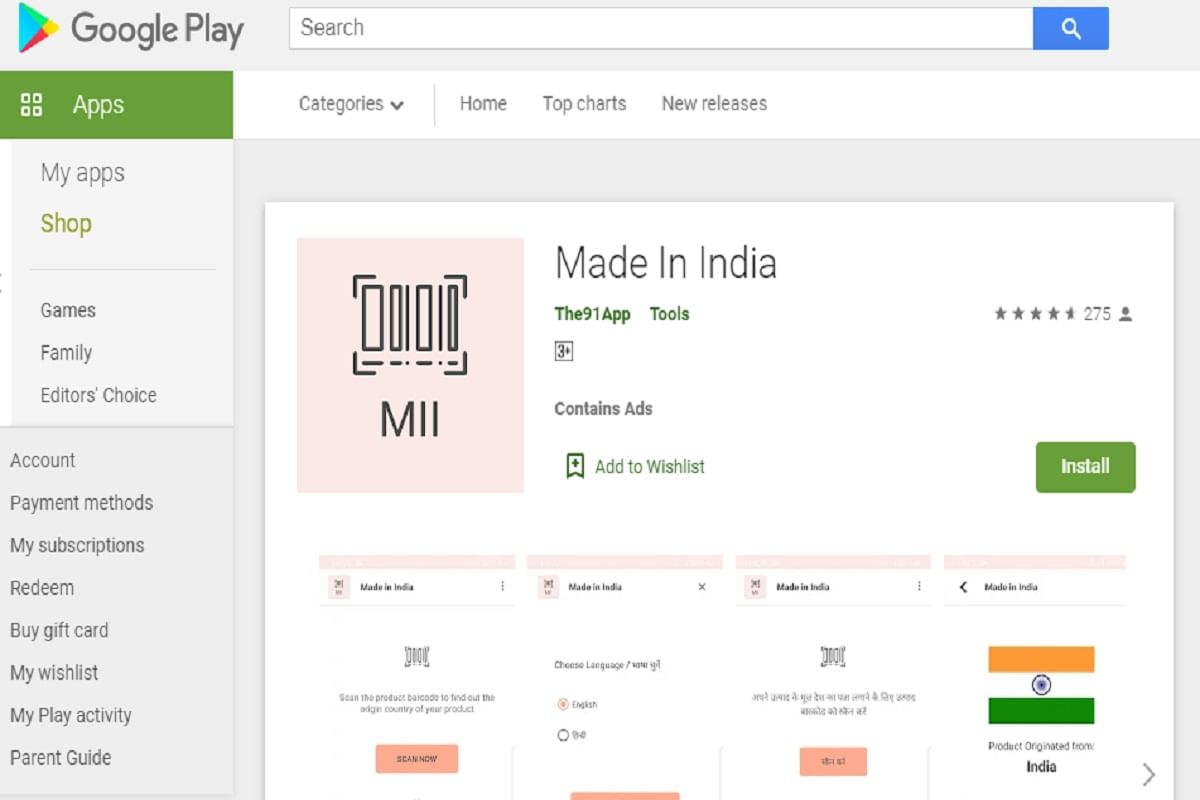Click the blue search magnifier icon
This screenshot has width=1200, height=800.
tap(1071, 28)
